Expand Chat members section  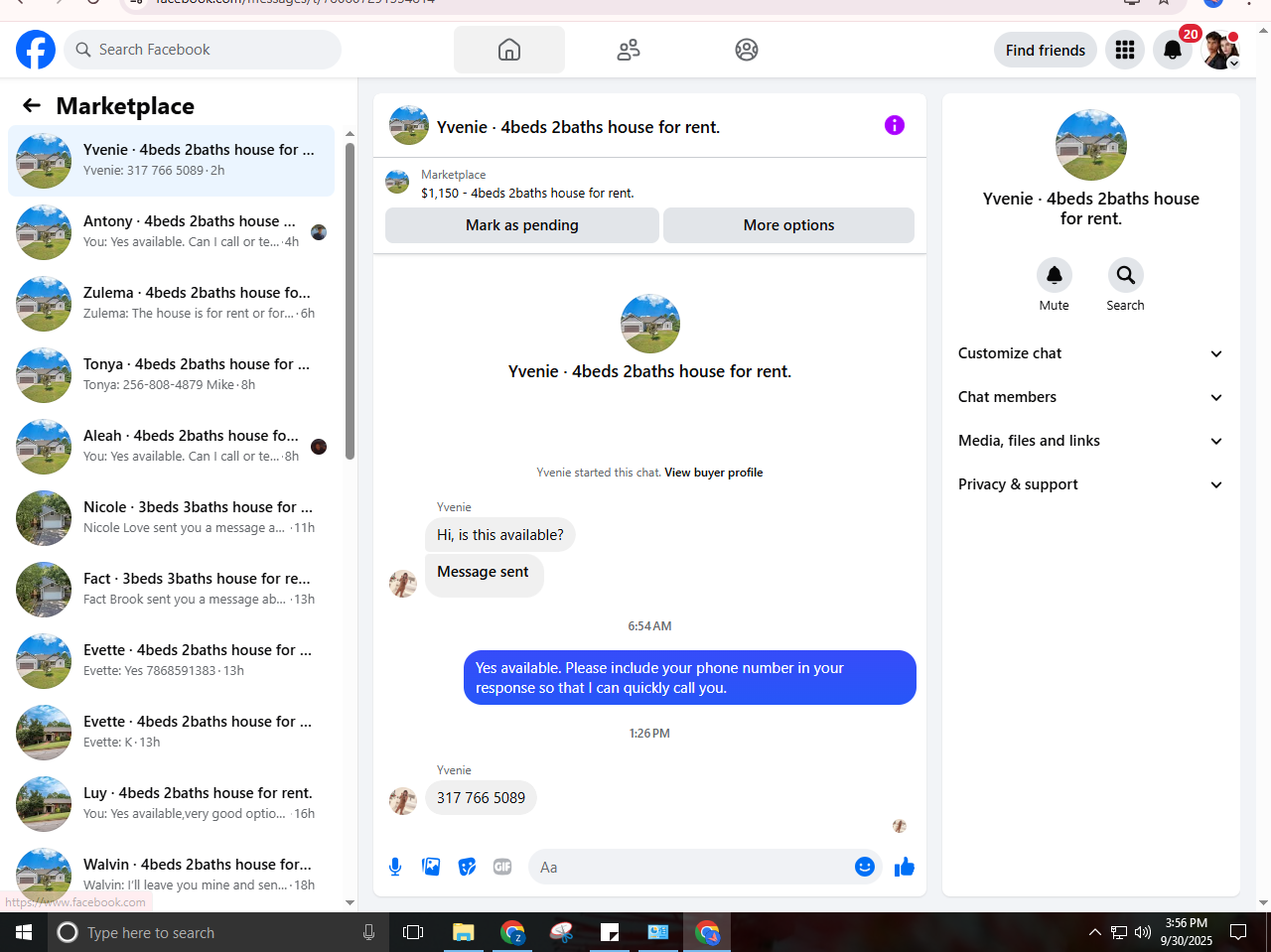(1090, 397)
